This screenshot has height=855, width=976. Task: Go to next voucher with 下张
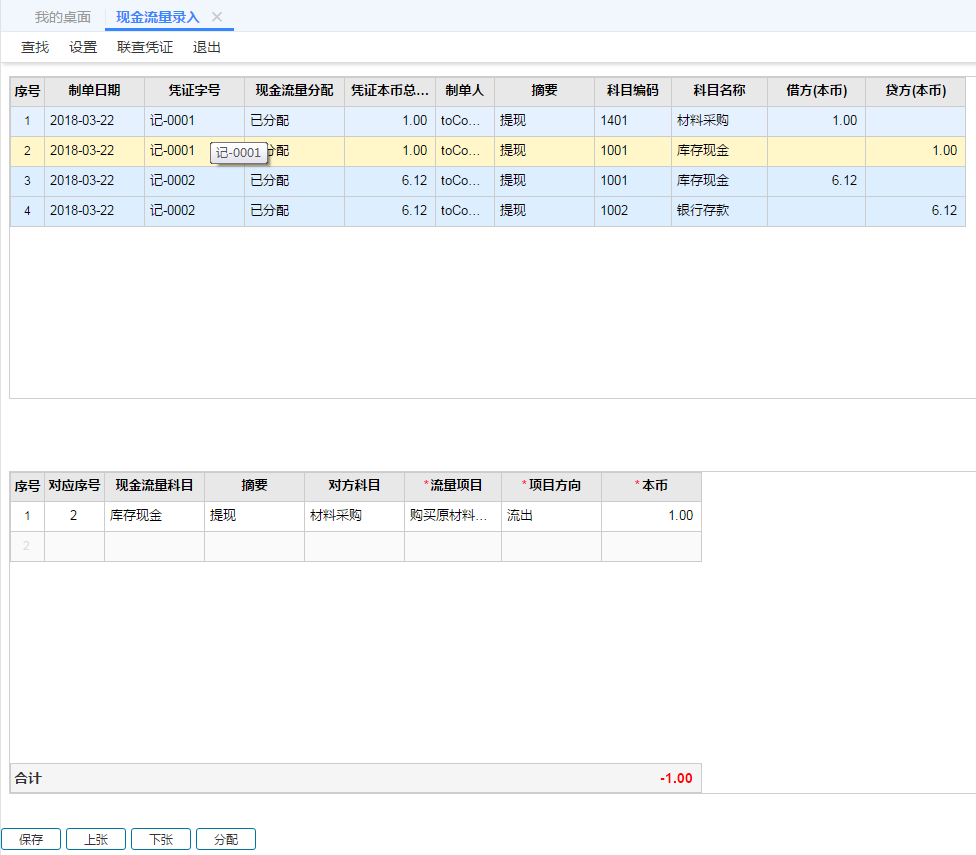pyautogui.click(x=161, y=840)
